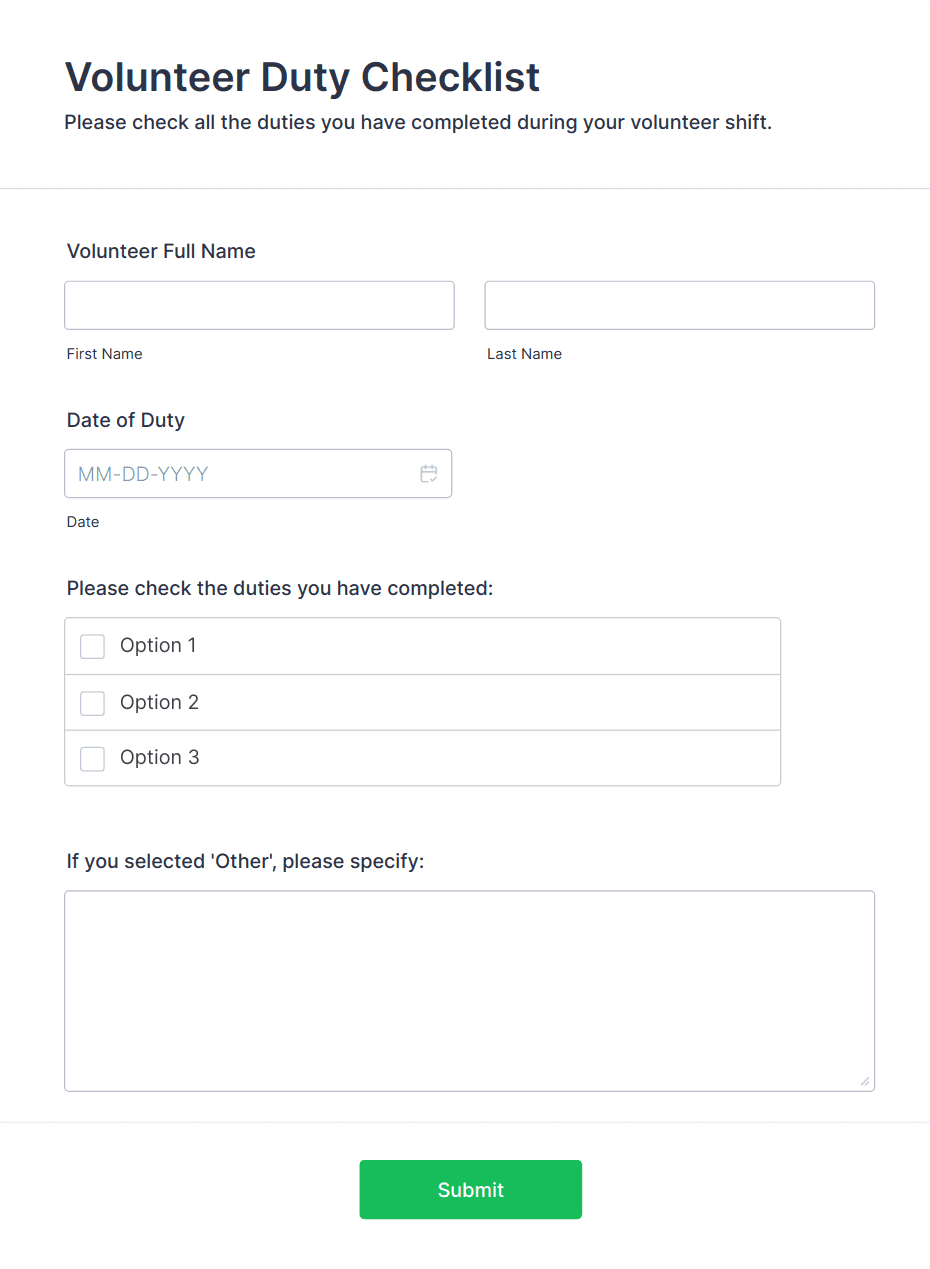This screenshot has height=1269, width=930.
Task: Check the Option 1 checkbox
Action: coord(92,646)
